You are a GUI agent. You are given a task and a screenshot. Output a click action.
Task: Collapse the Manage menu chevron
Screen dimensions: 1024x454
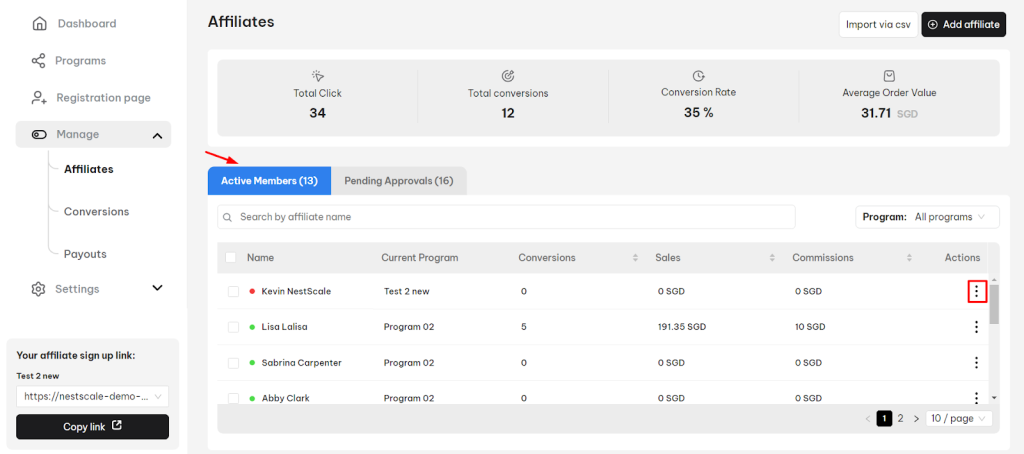pos(157,135)
